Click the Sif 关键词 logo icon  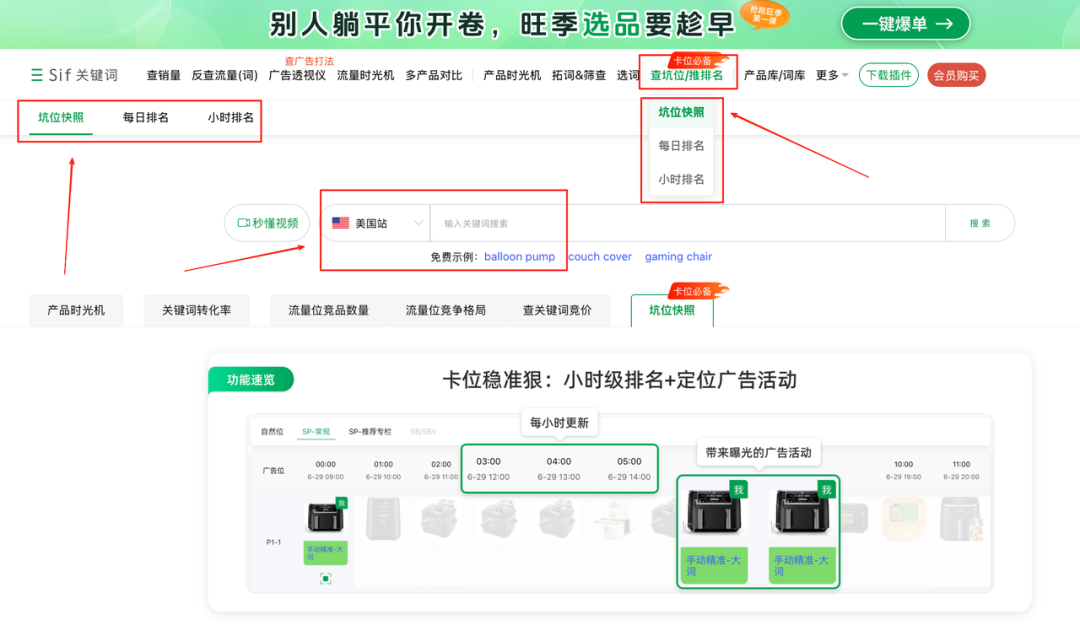tap(35, 73)
